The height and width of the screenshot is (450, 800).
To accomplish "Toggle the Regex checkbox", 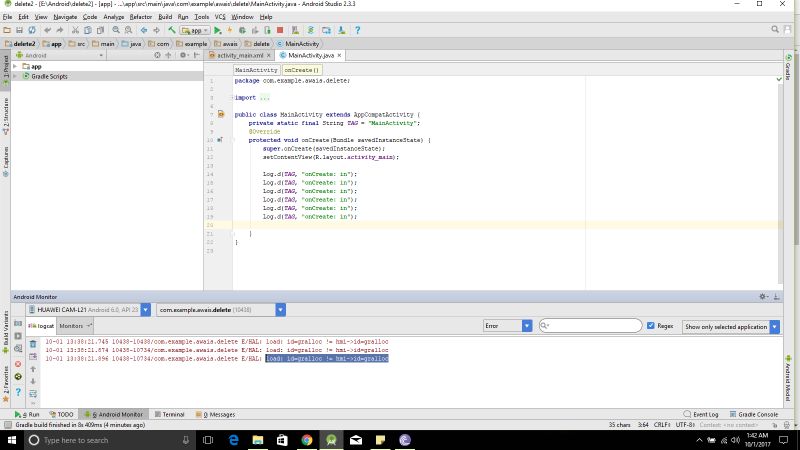I will tap(651, 326).
